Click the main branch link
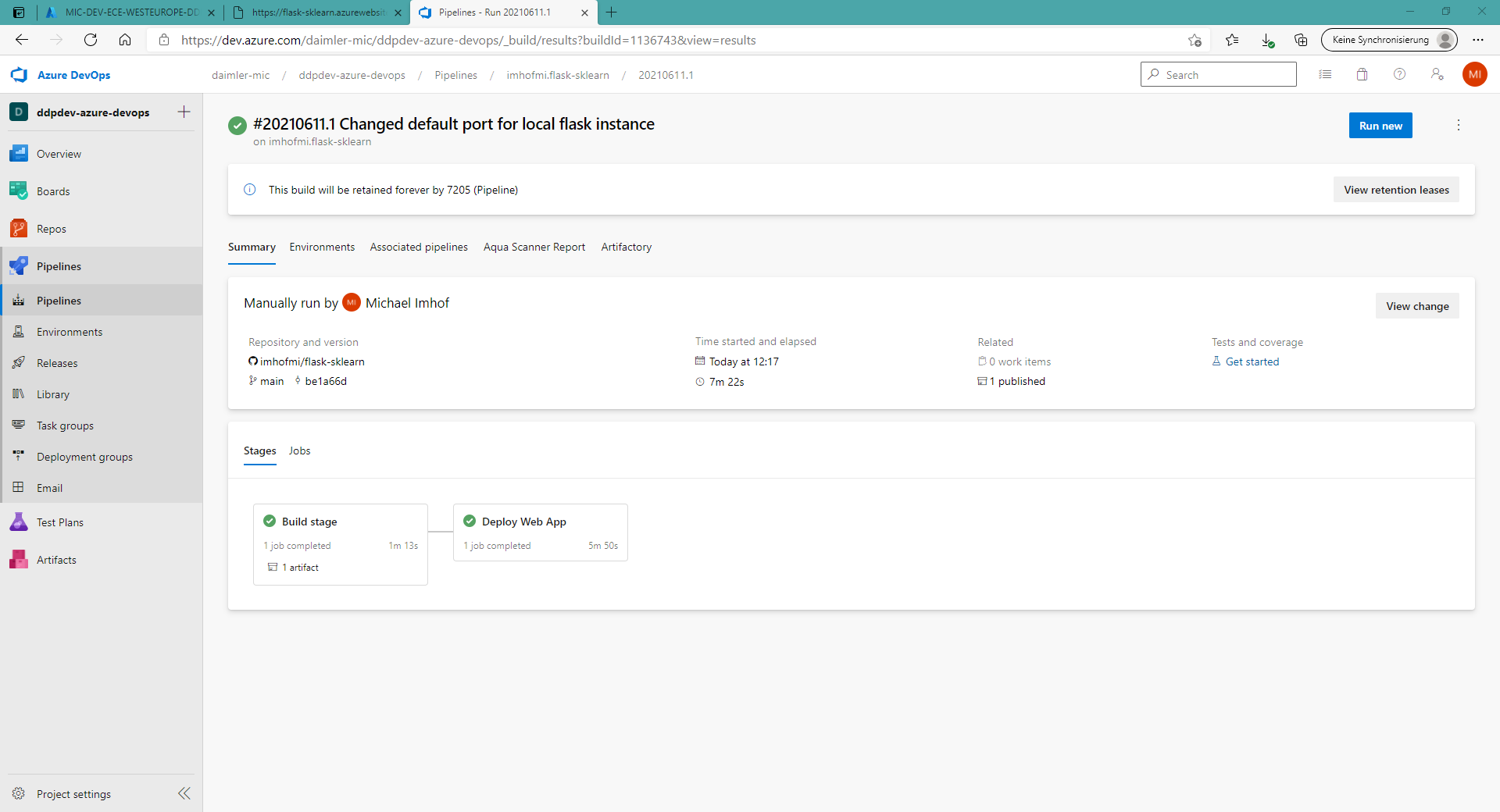 [272, 381]
